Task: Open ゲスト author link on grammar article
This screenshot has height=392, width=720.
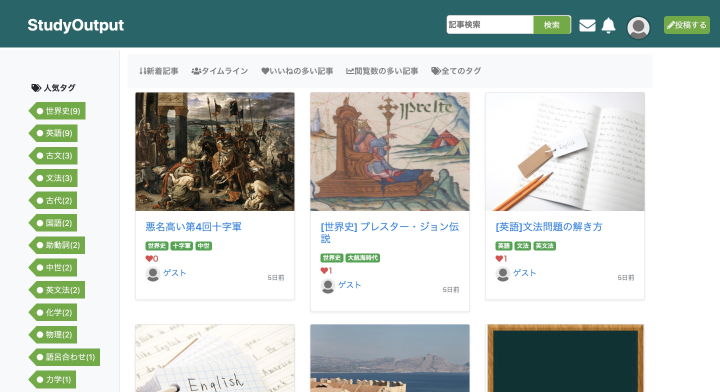Action: 524,273
